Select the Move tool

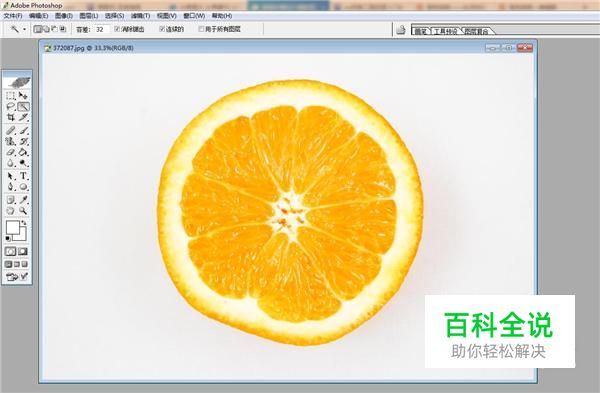(x=23, y=95)
